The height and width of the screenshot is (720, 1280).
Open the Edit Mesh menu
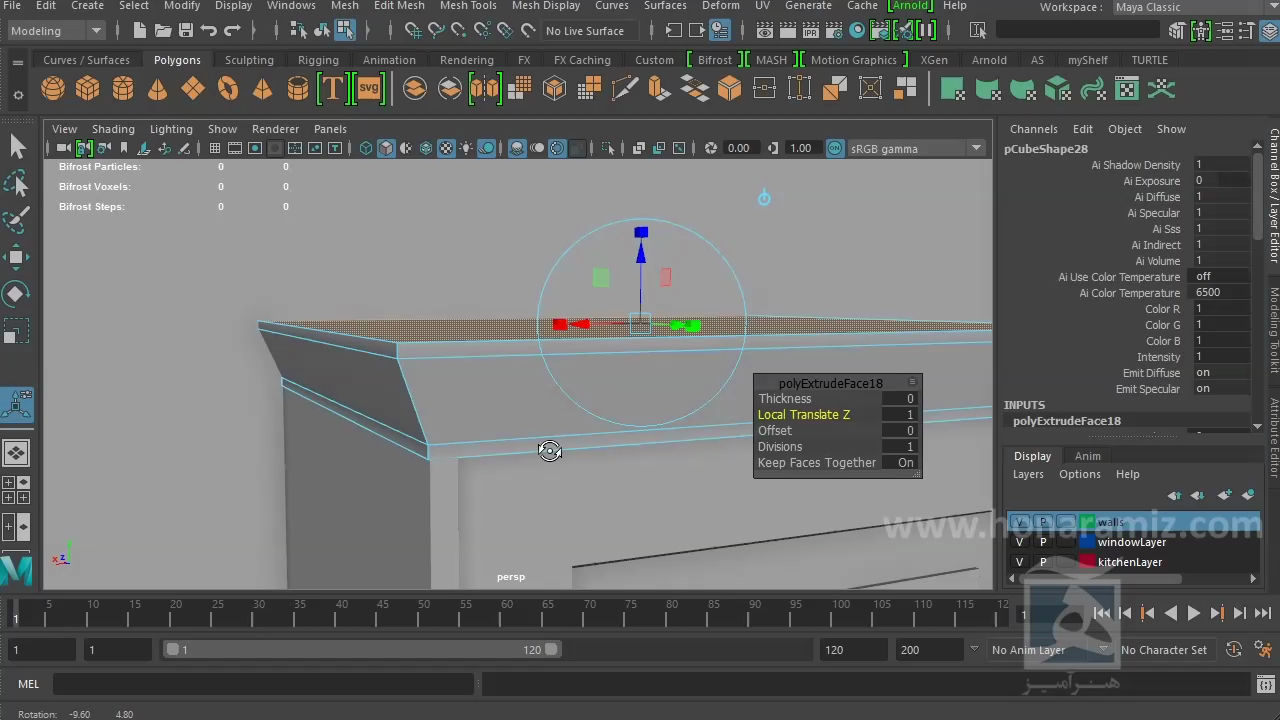tap(399, 6)
